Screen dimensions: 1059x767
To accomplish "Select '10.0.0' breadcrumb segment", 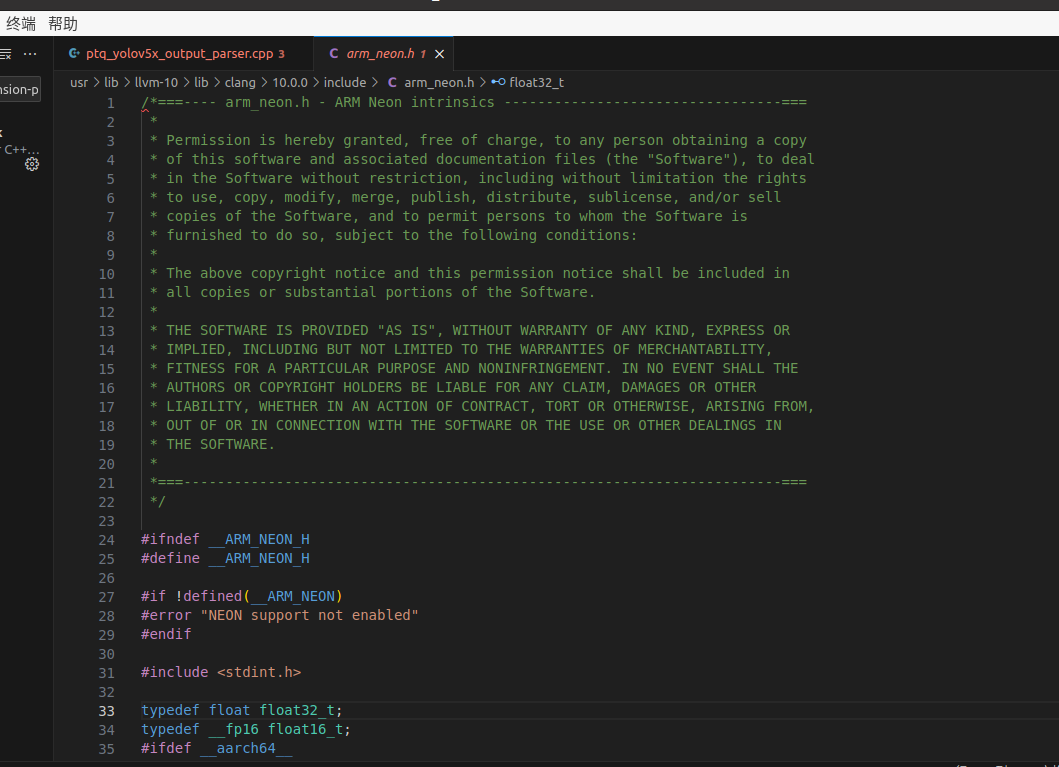I will tap(290, 82).
